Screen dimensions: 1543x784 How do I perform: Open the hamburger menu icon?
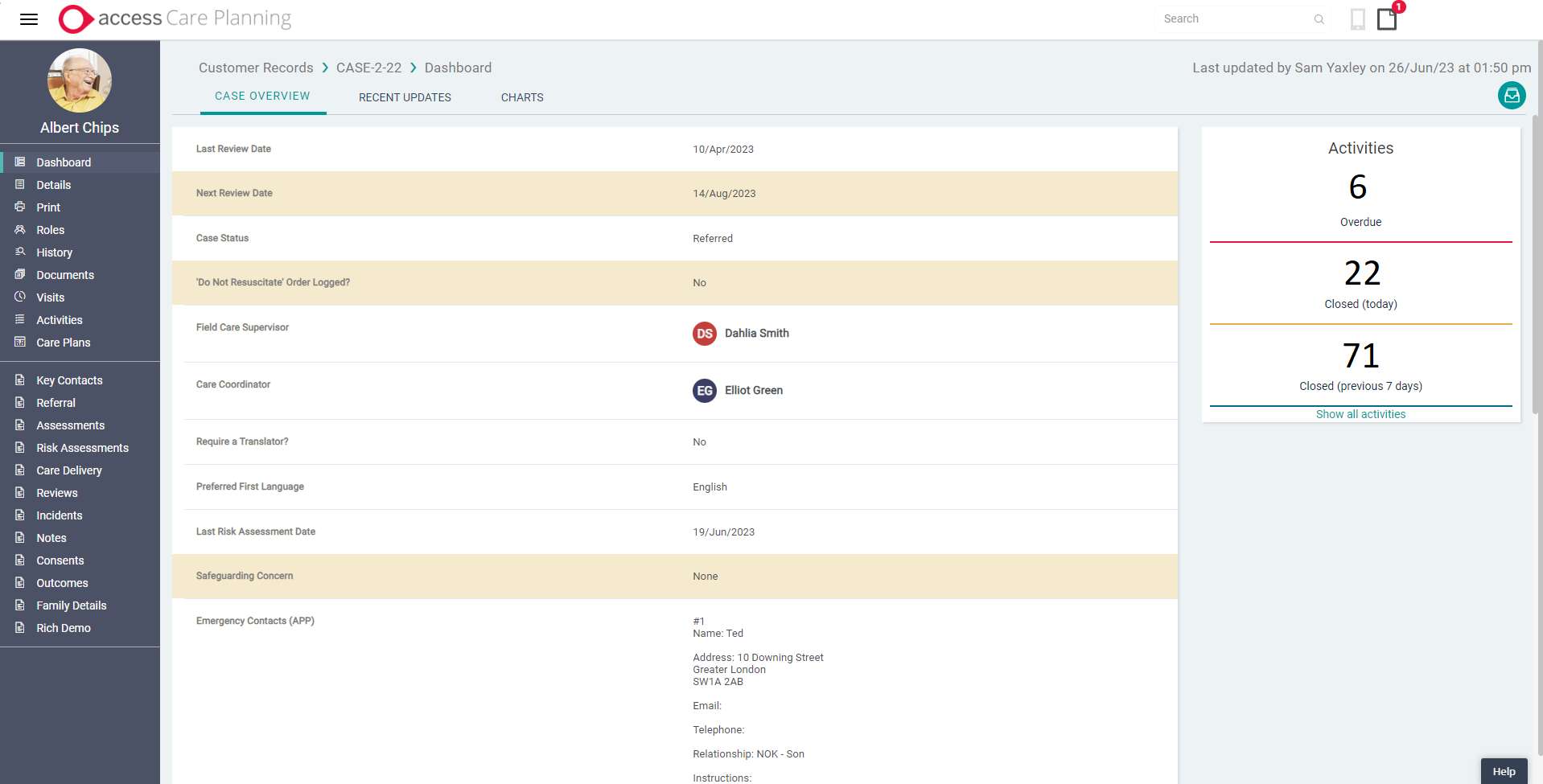click(29, 19)
